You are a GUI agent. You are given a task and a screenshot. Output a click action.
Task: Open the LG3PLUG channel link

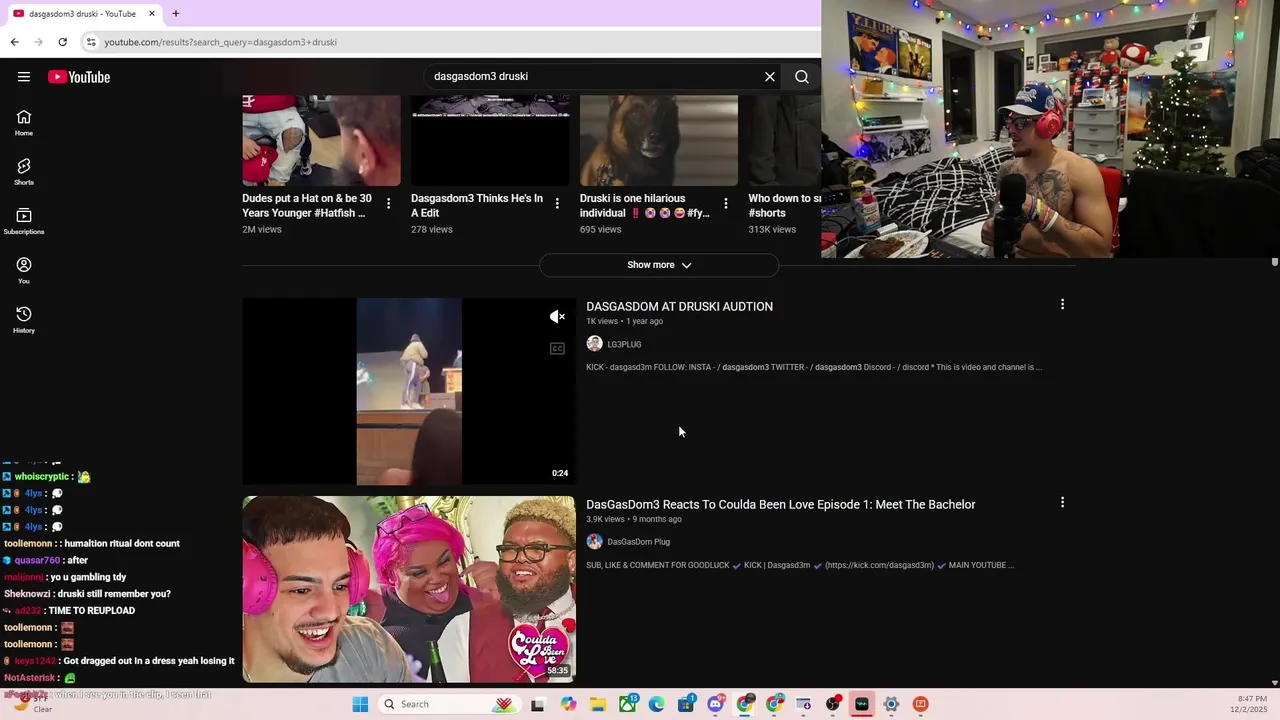624,344
